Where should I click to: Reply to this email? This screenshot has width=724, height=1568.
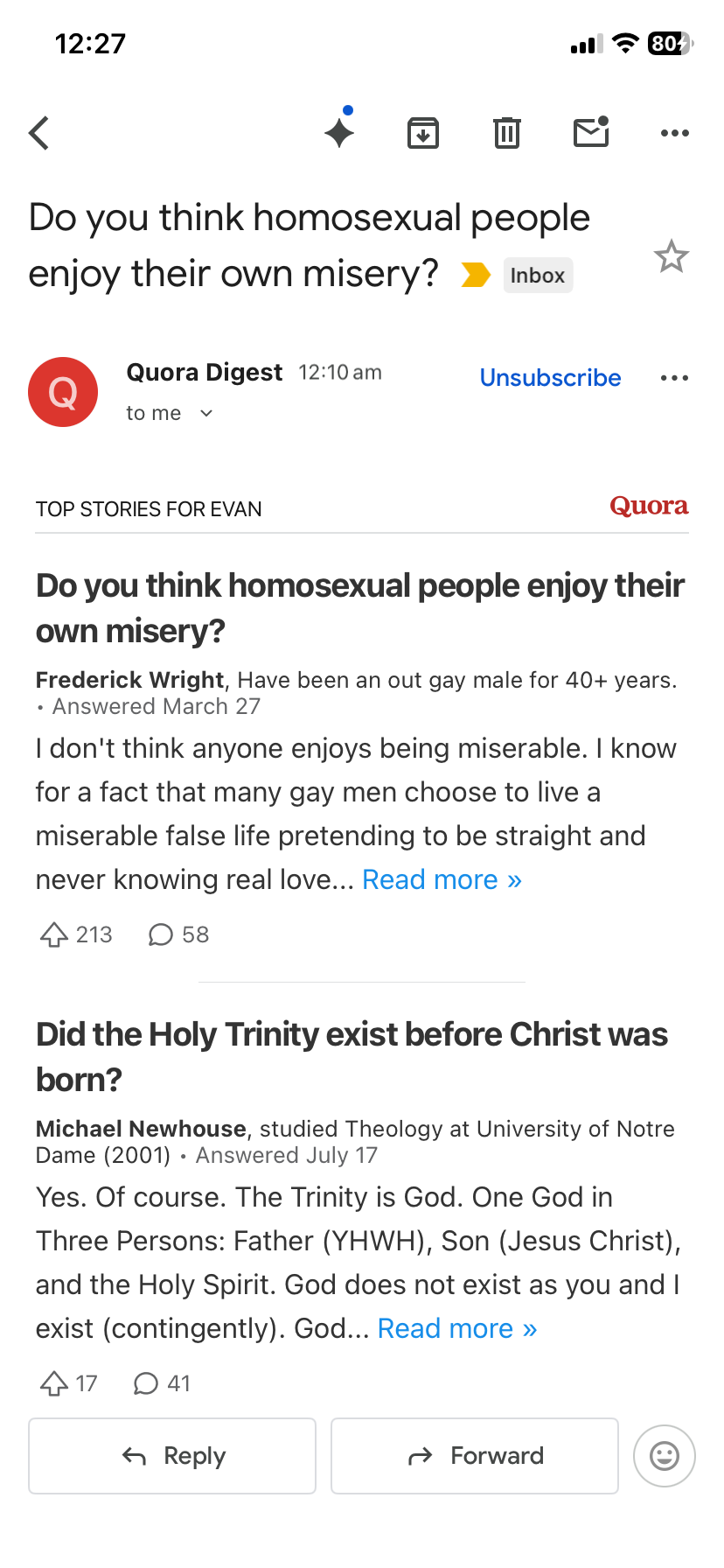[x=172, y=1456]
